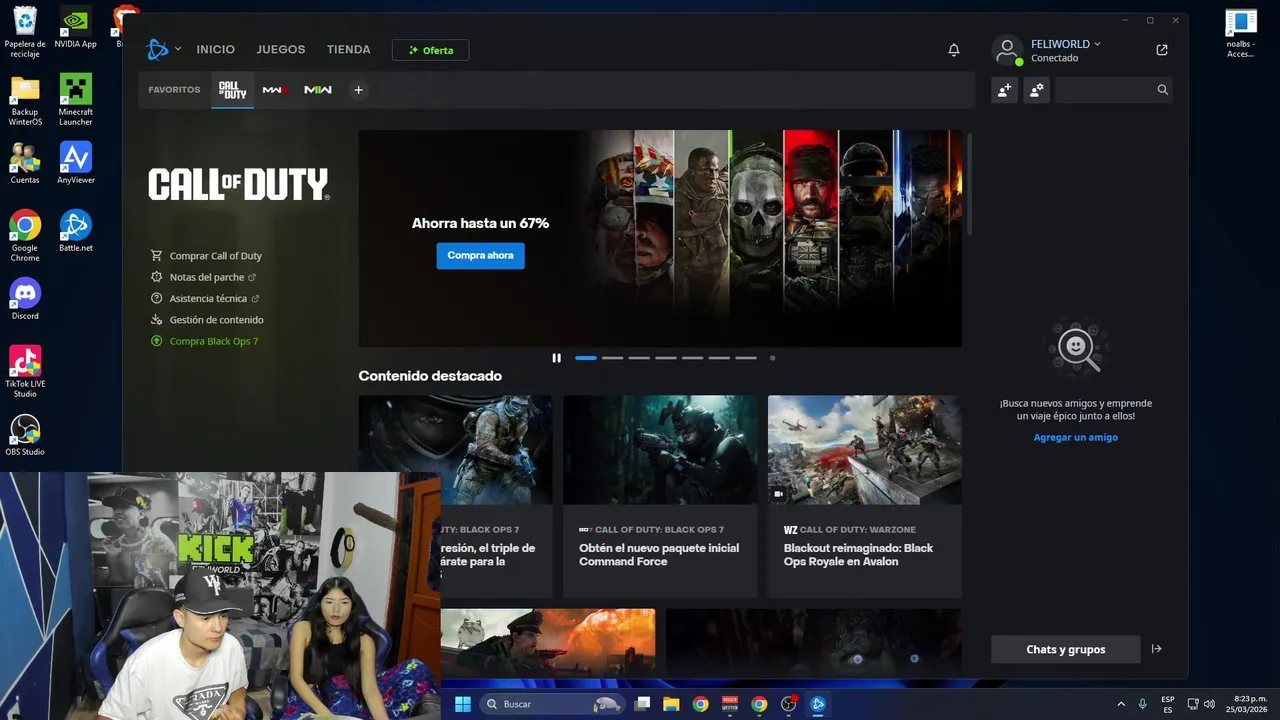
Task: Click the add friend icon
Action: coord(1004,90)
